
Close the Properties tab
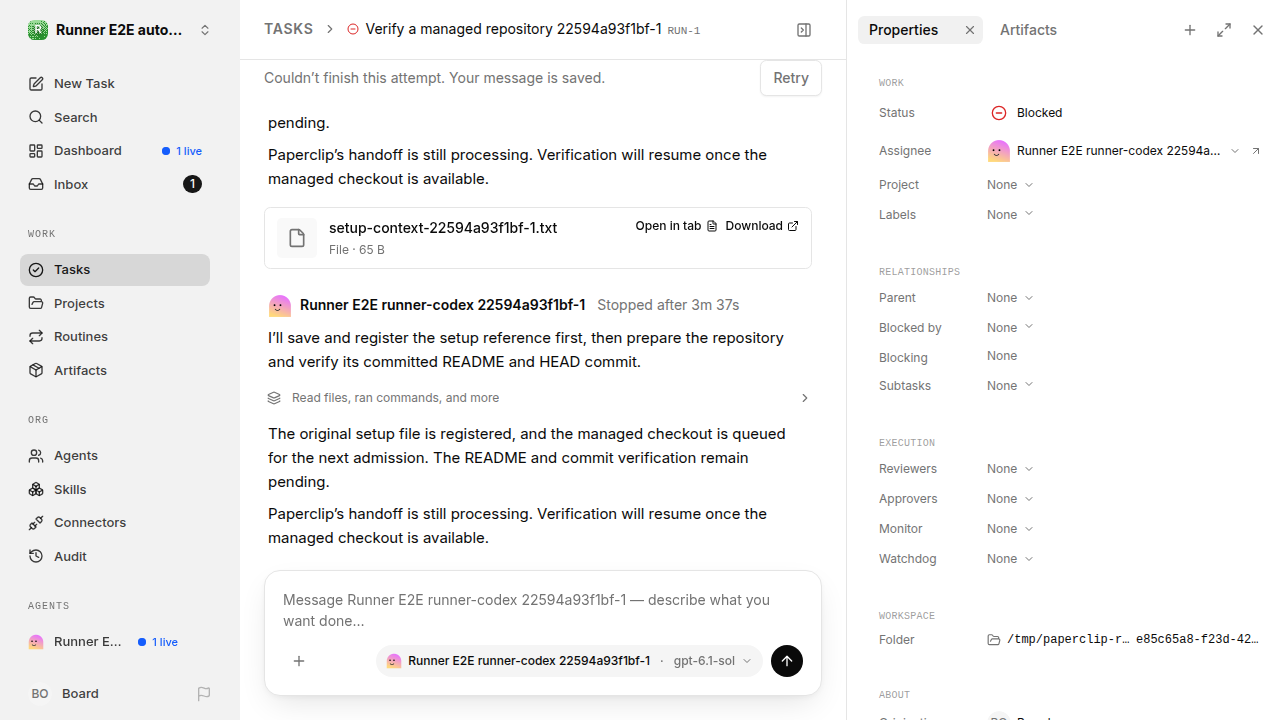(x=970, y=30)
